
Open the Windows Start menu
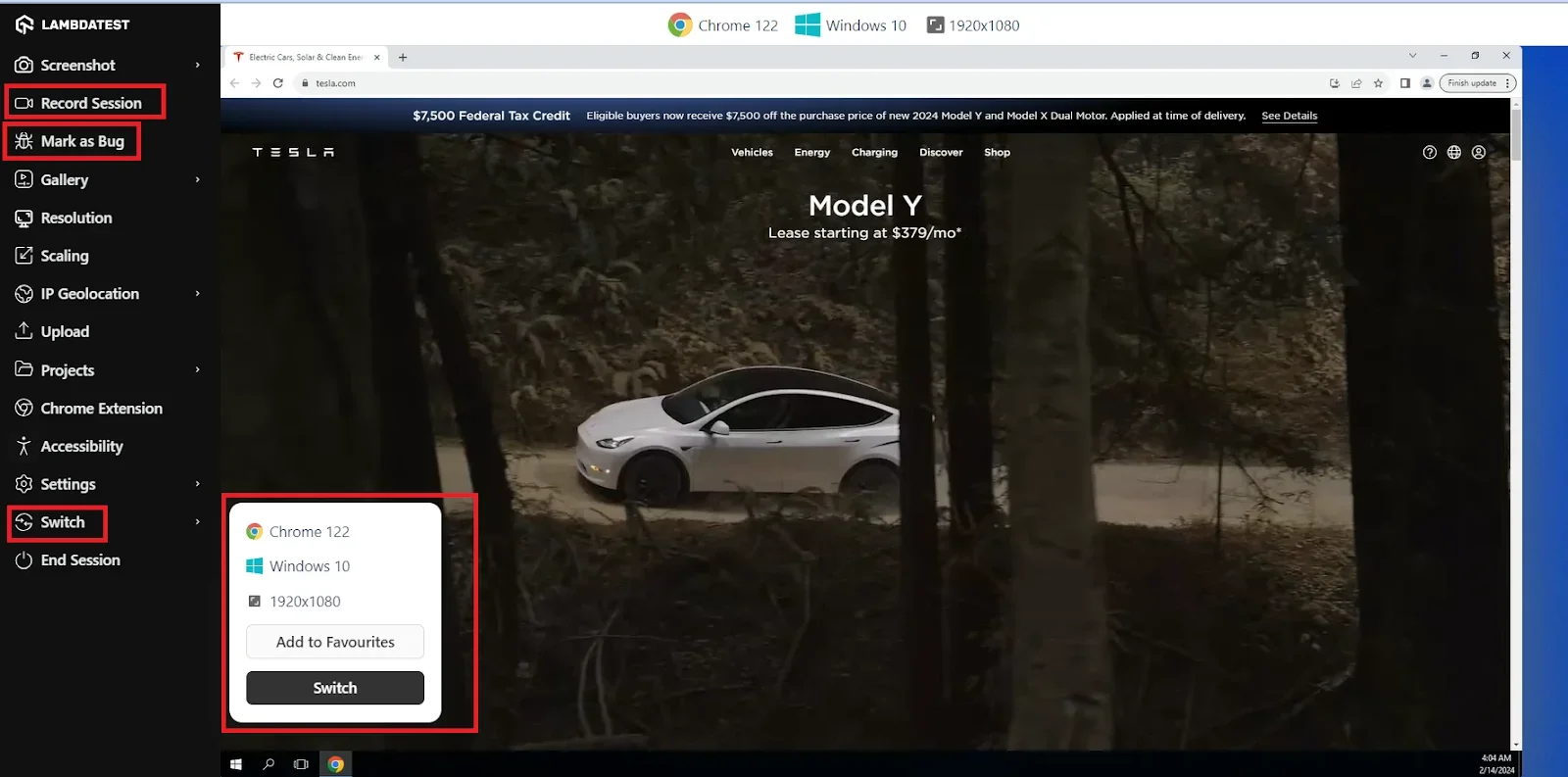tap(236, 764)
